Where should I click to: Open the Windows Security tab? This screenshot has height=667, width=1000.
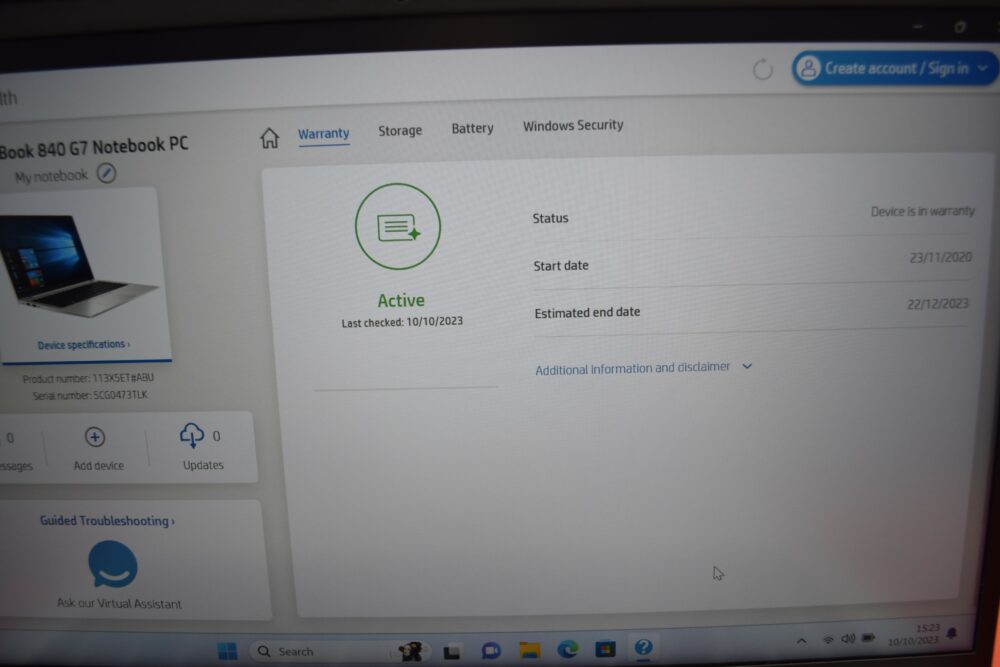coord(573,126)
